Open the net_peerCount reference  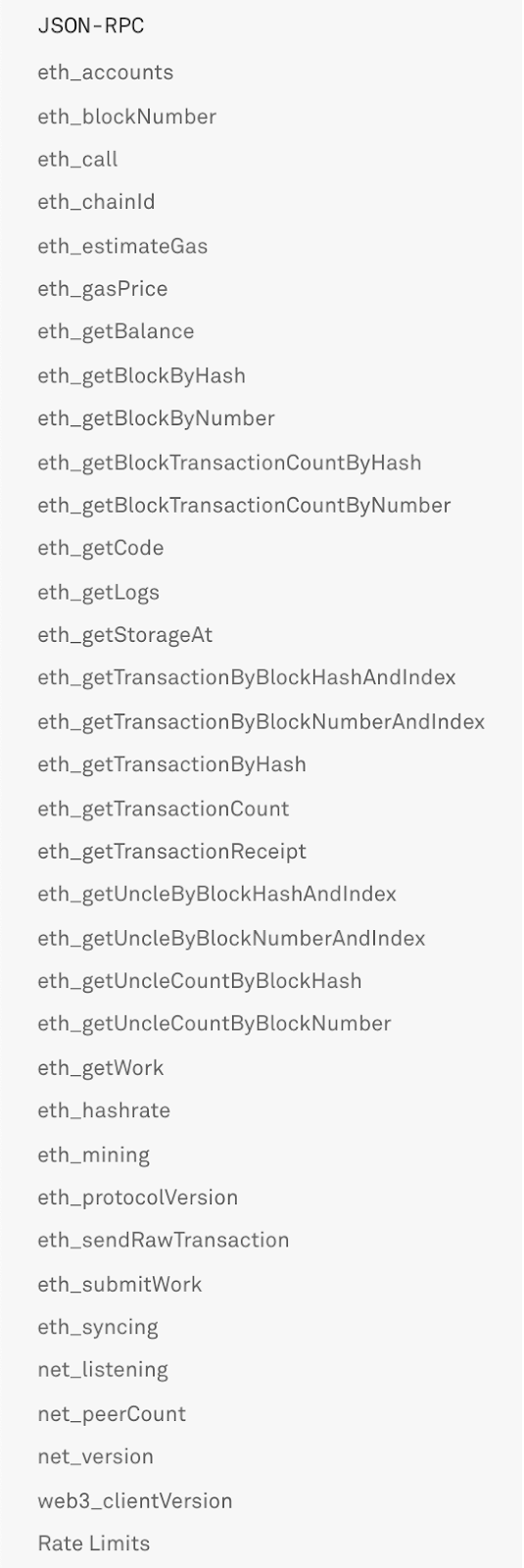pos(112,1413)
